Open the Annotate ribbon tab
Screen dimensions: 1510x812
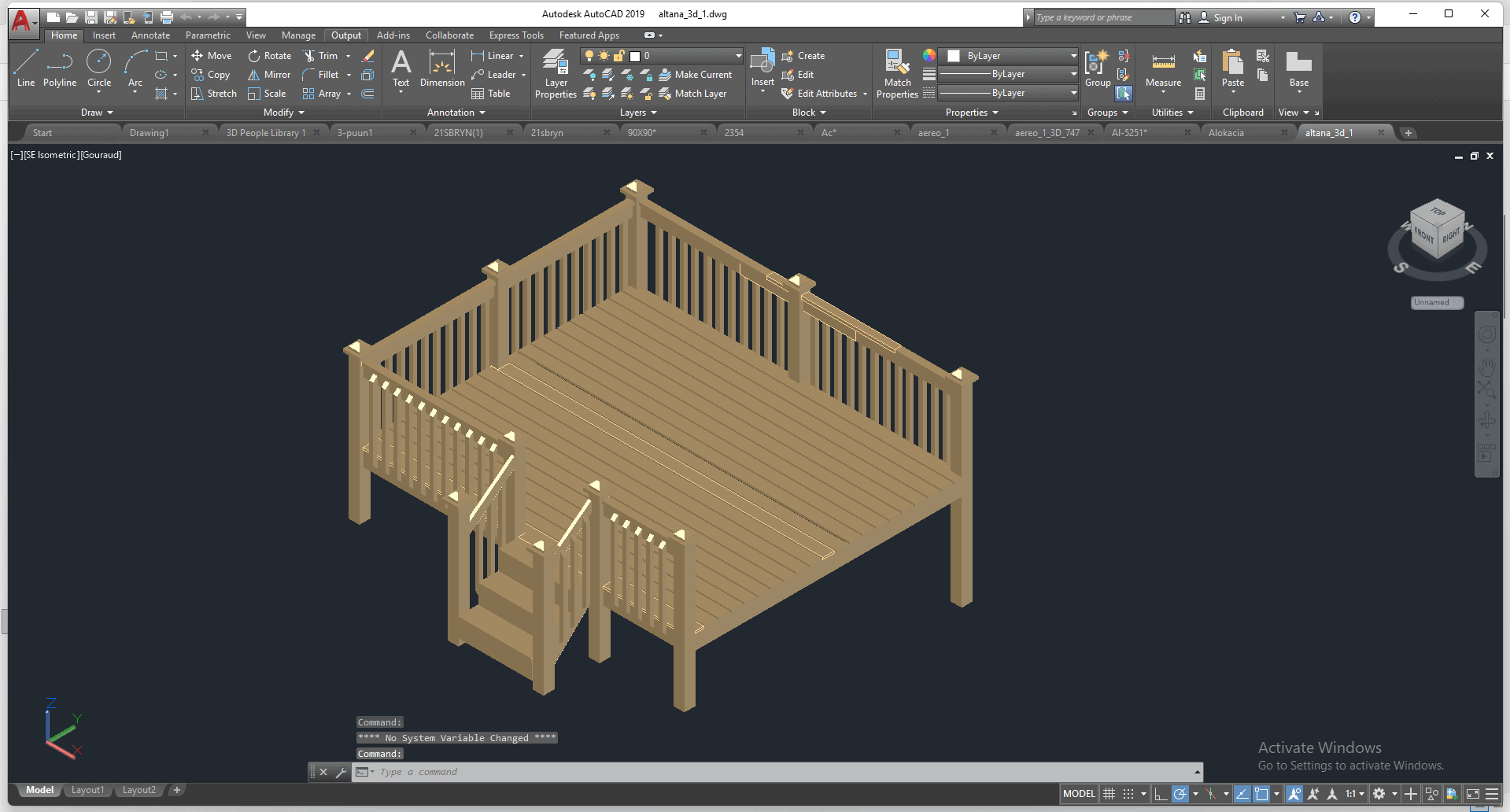click(150, 35)
